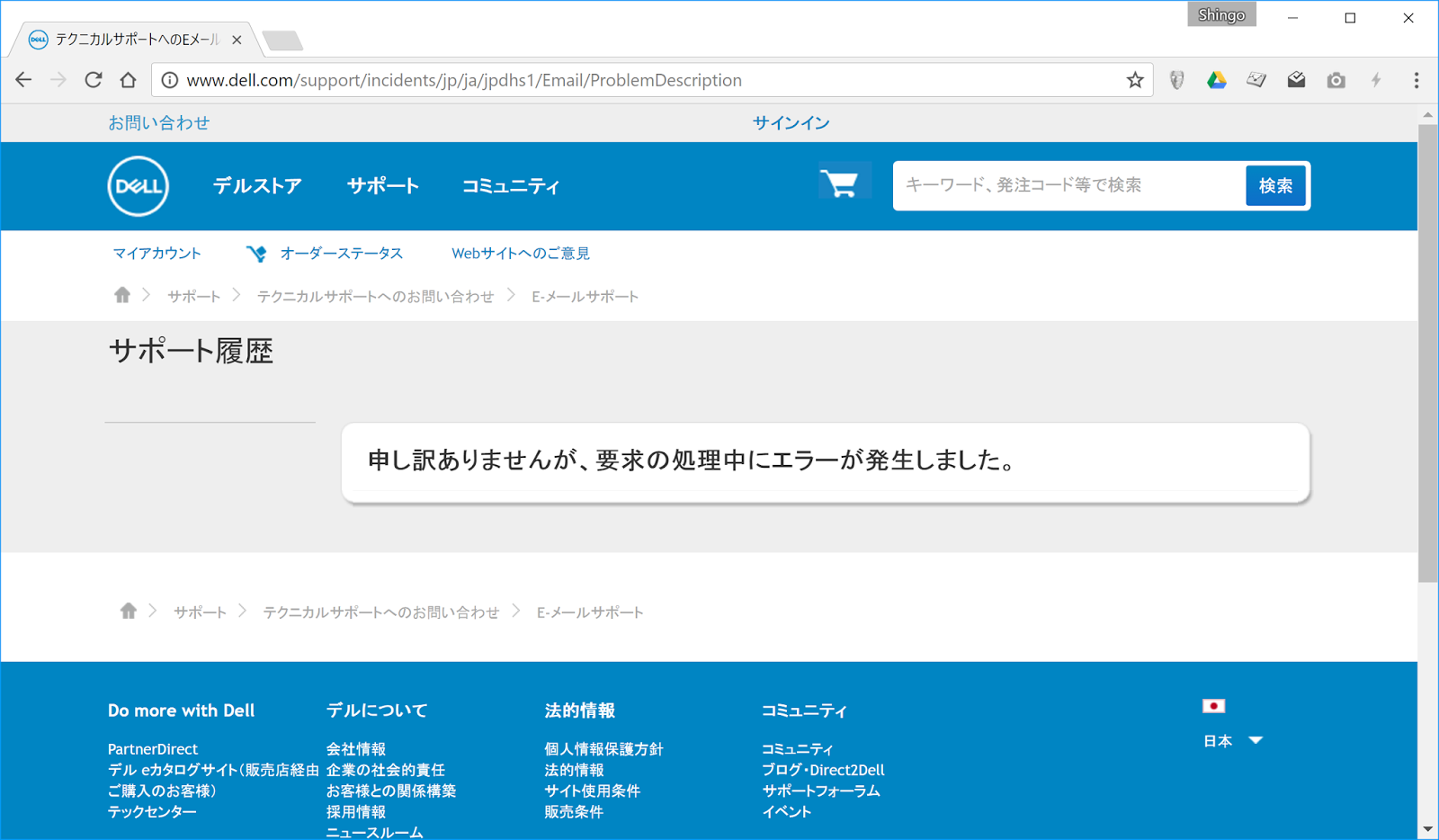Click the Dell favicon on the tab
This screenshot has width=1439, height=840.
(x=38, y=40)
